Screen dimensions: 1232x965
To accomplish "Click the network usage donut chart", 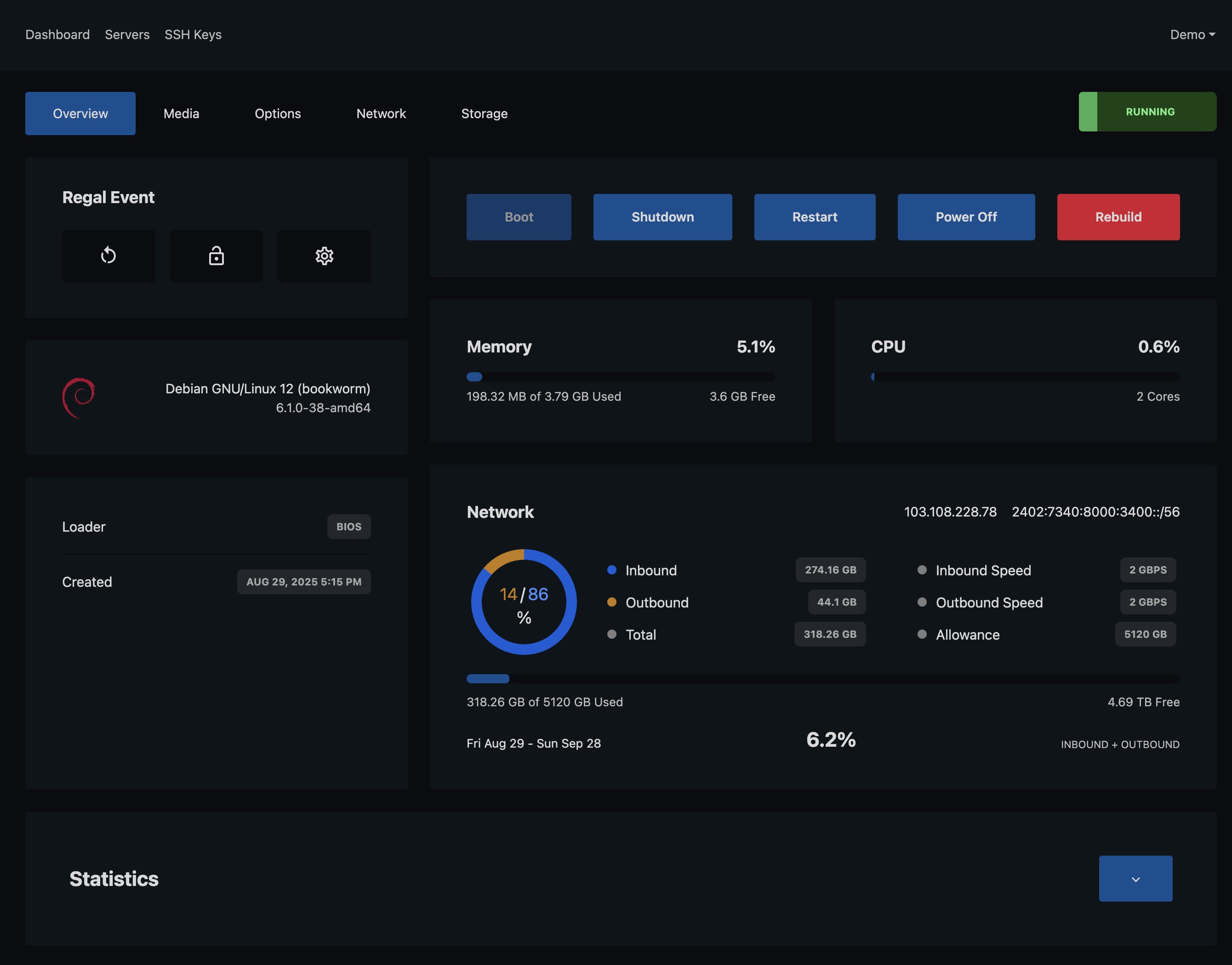I will click(524, 602).
